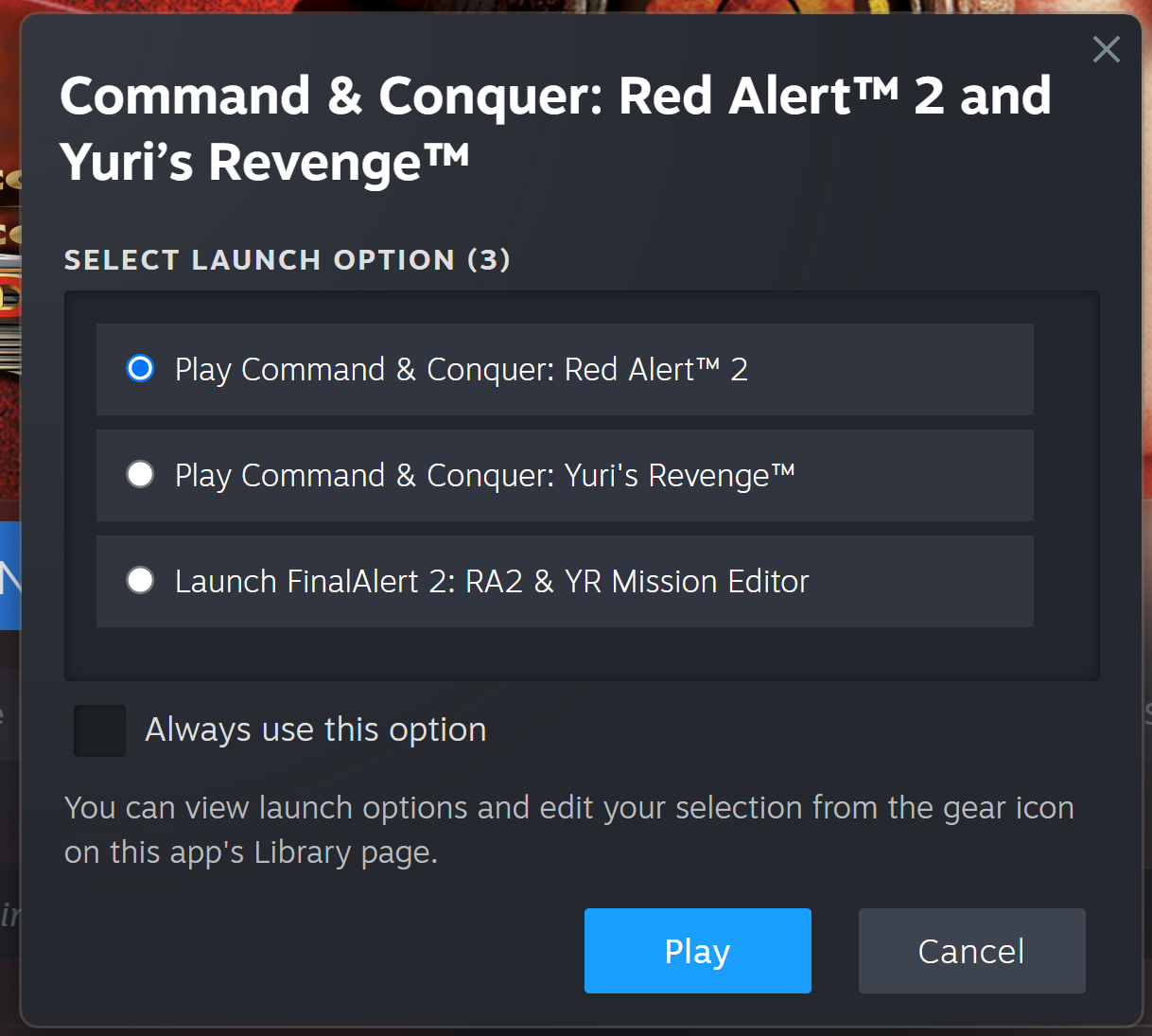Click the "Yuri's Revenge™" line of the title
Image resolution: width=1152 pixels, height=1036 pixels.
(x=264, y=162)
